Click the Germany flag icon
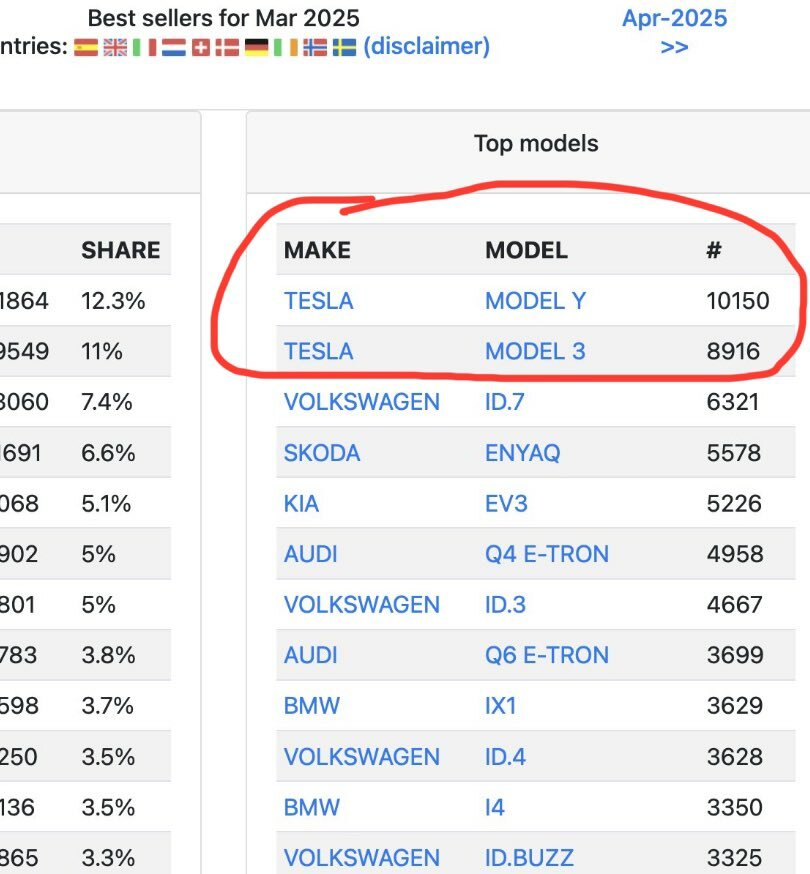810x874 pixels. point(256,47)
